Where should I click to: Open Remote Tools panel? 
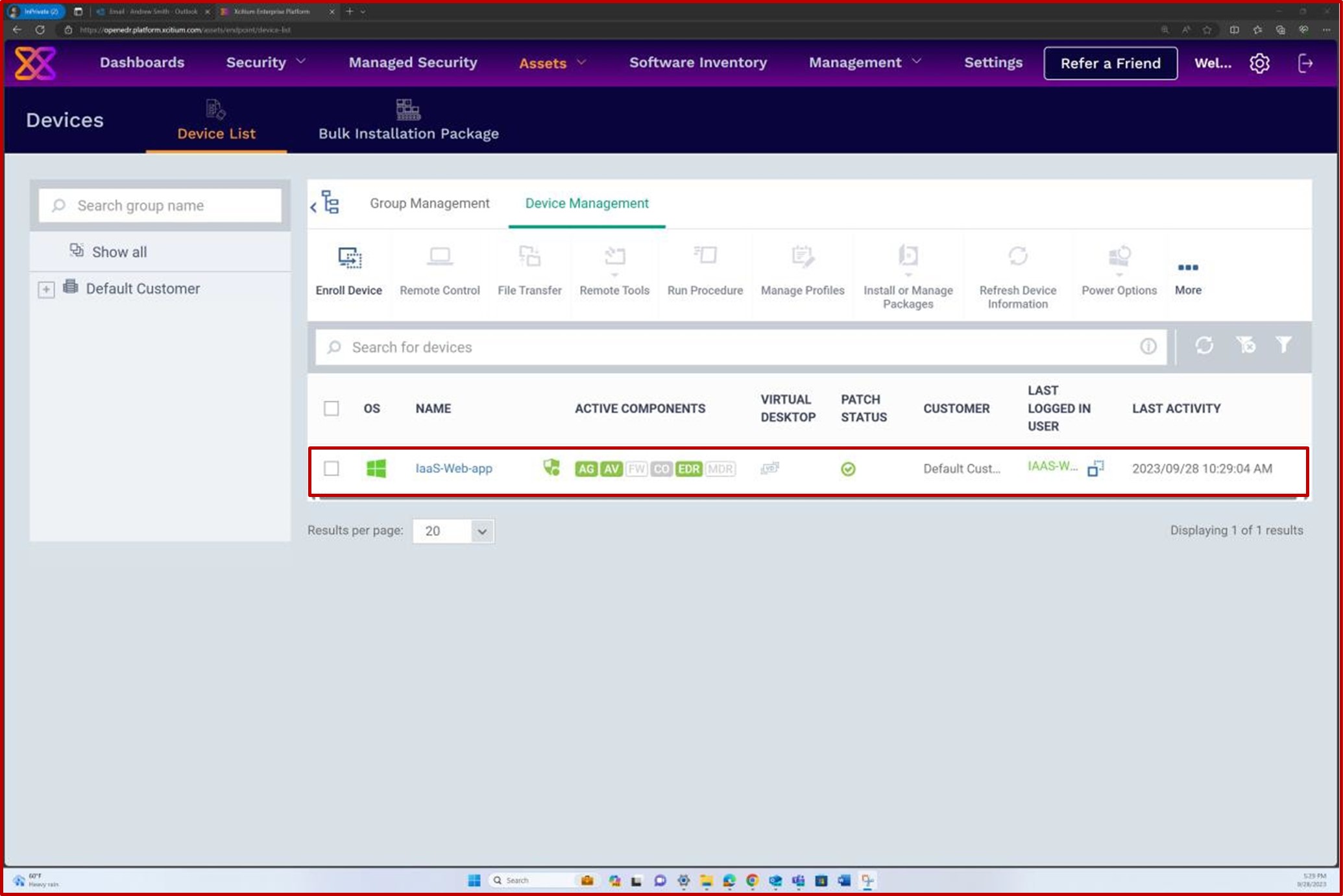[x=614, y=270]
